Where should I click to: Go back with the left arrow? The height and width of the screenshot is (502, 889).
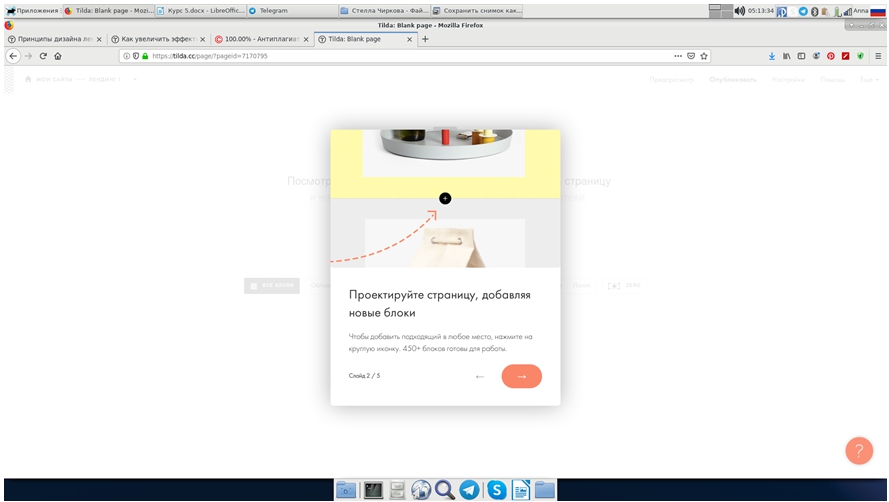coord(480,377)
